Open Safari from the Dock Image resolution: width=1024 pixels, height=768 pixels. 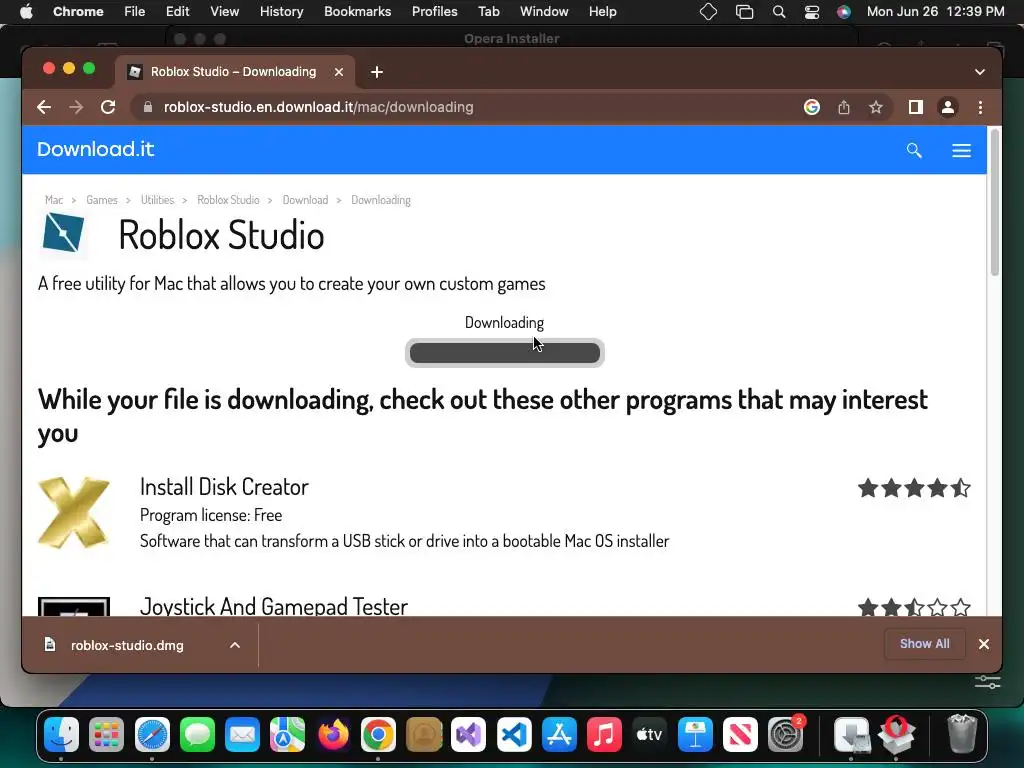152,735
